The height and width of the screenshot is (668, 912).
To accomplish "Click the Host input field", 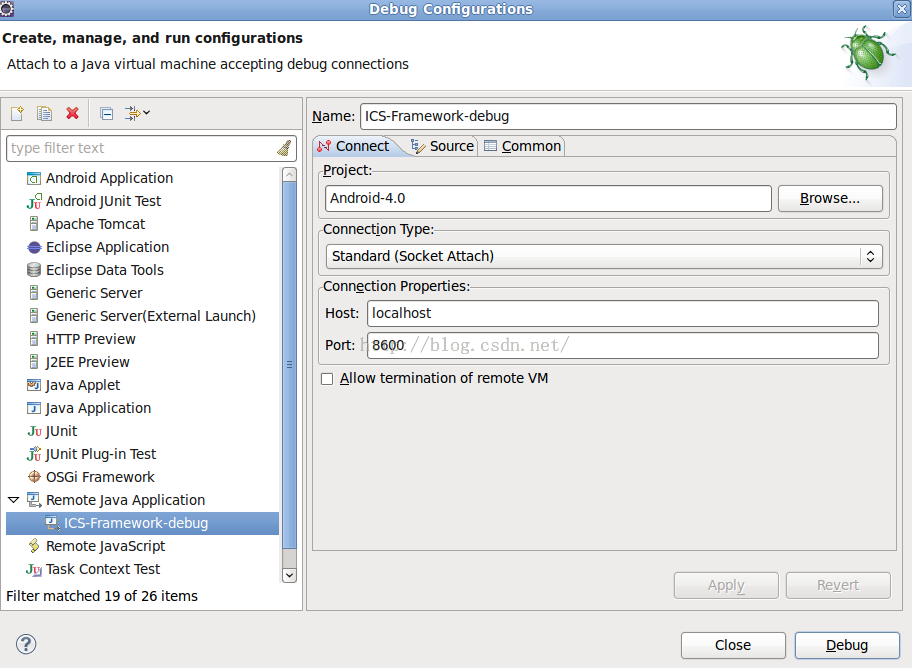I will pos(622,313).
